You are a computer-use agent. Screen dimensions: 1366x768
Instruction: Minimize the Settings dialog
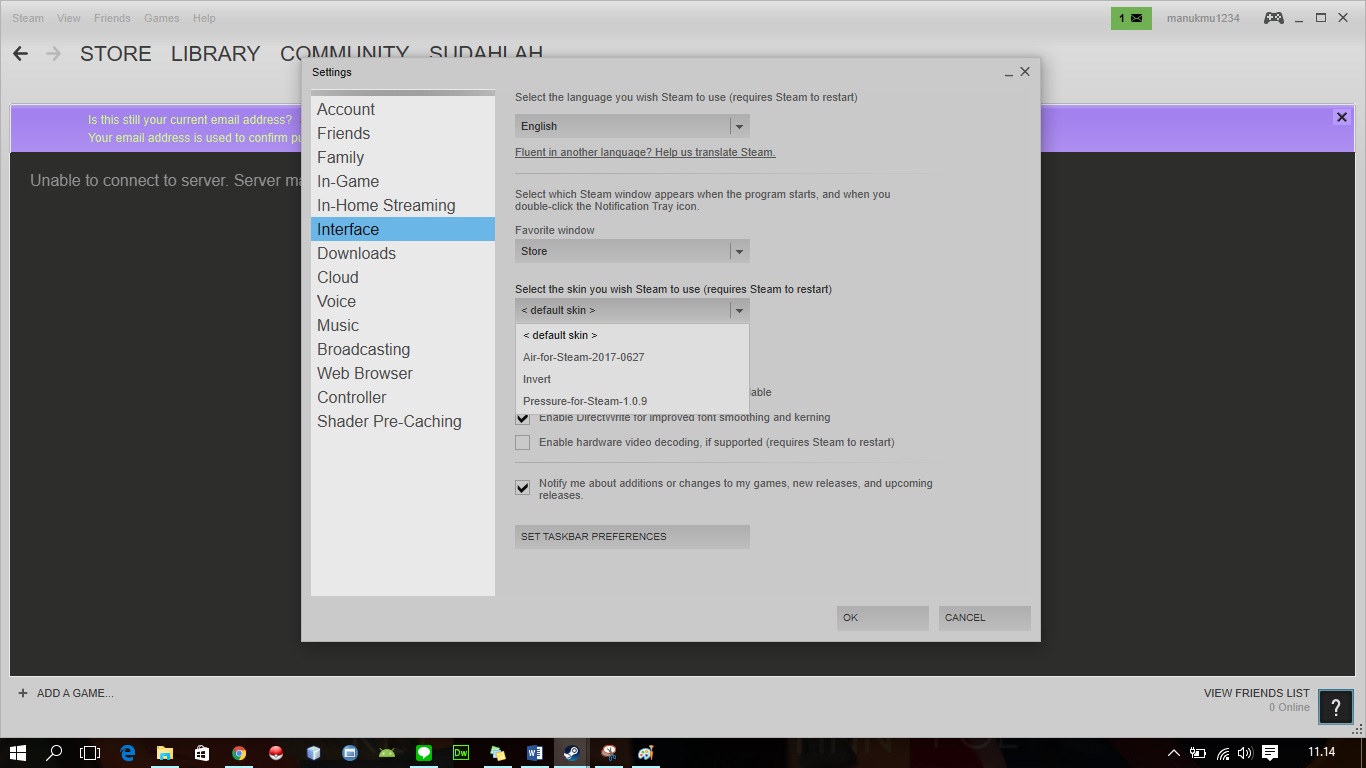[1008, 73]
